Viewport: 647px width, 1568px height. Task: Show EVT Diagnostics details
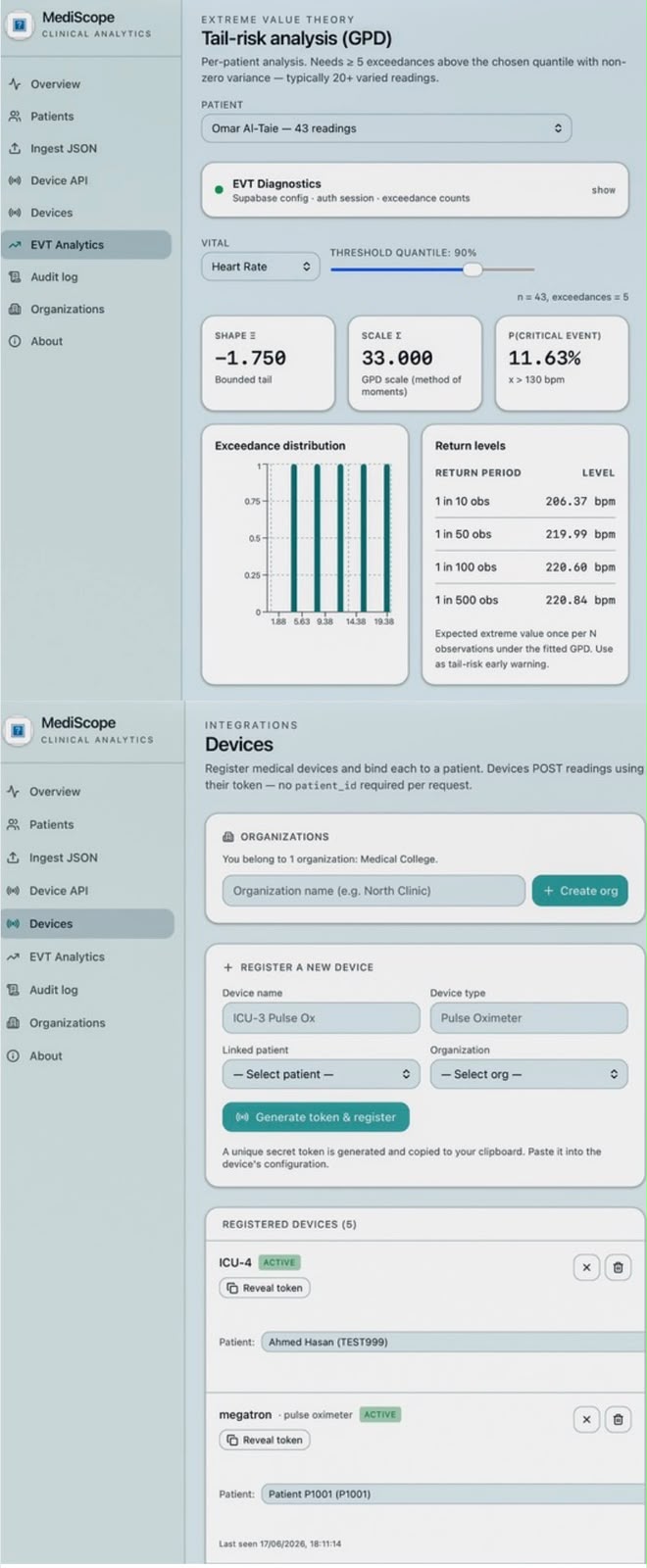point(603,190)
